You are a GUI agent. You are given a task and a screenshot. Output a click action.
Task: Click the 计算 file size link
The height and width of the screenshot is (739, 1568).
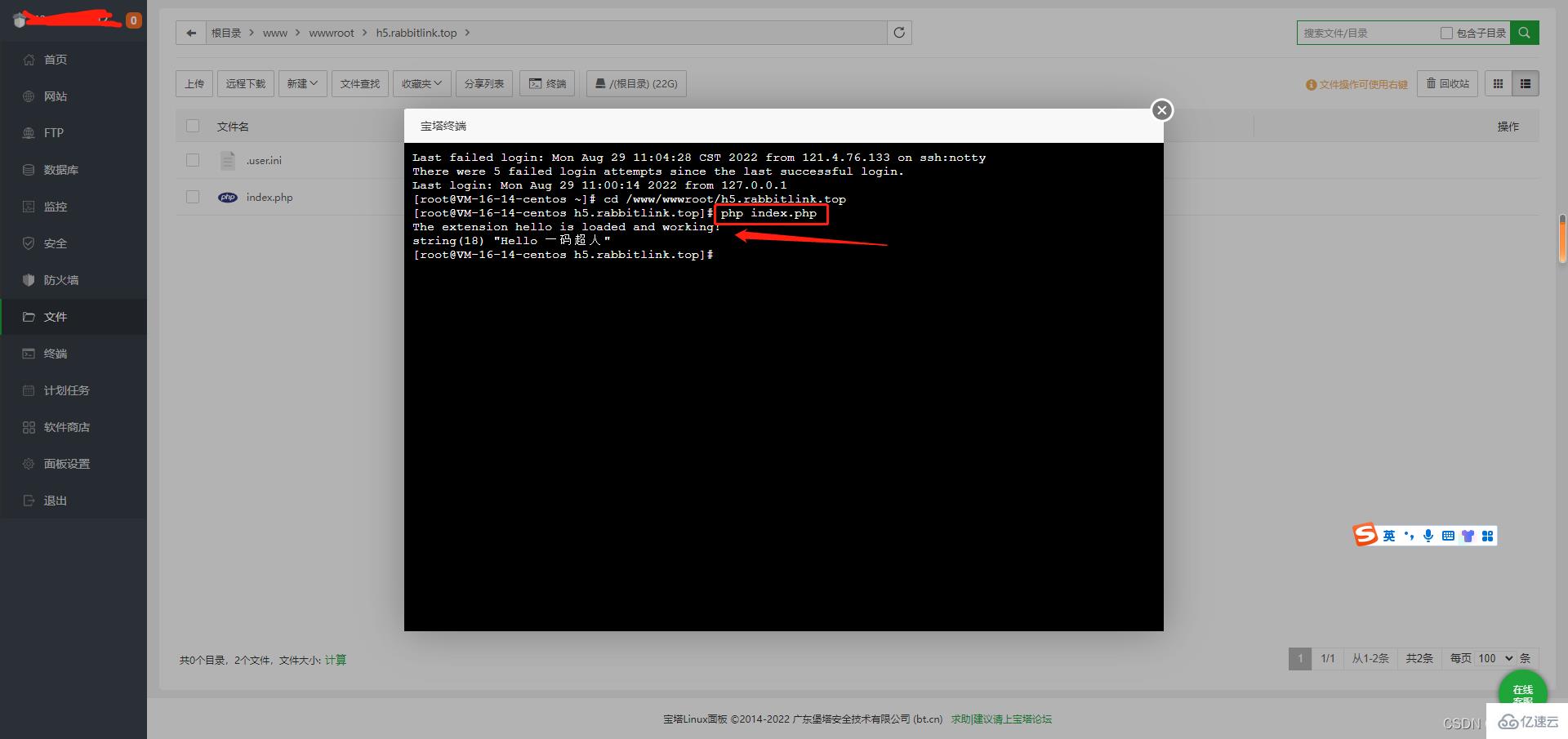(x=336, y=660)
